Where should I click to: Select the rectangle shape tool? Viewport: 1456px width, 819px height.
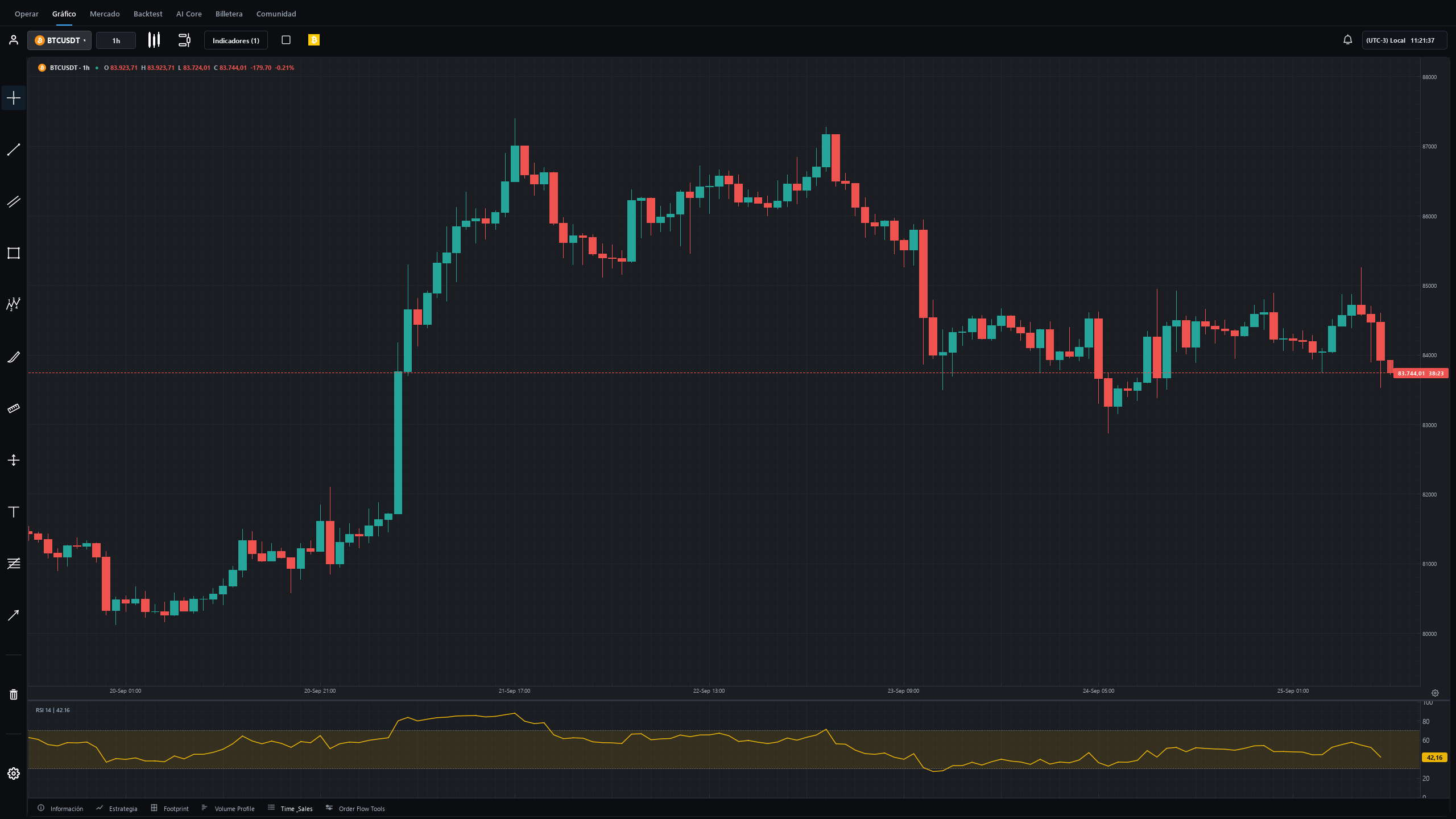(14, 253)
